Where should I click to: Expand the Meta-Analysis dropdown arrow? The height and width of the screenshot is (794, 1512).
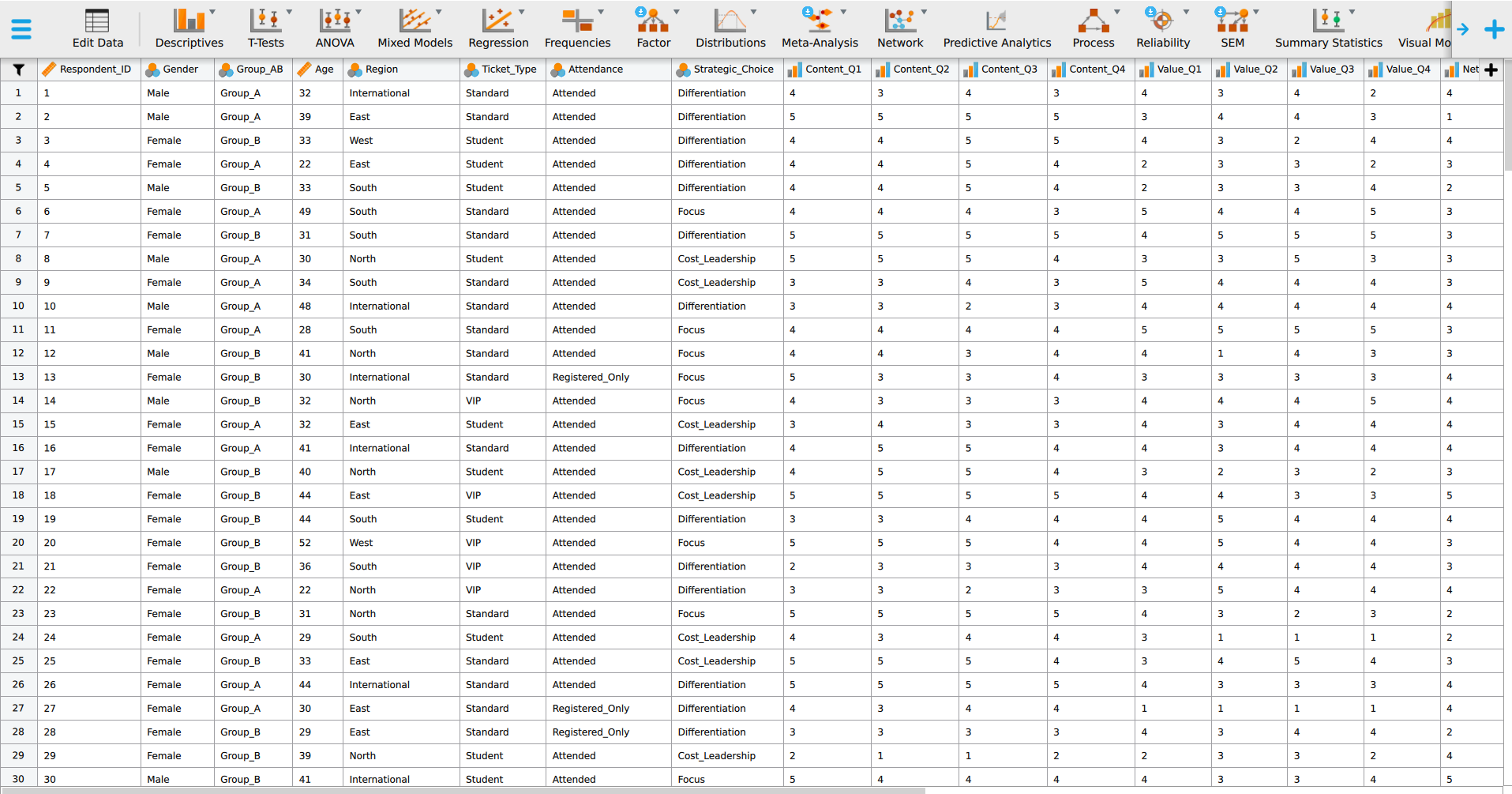tap(843, 12)
